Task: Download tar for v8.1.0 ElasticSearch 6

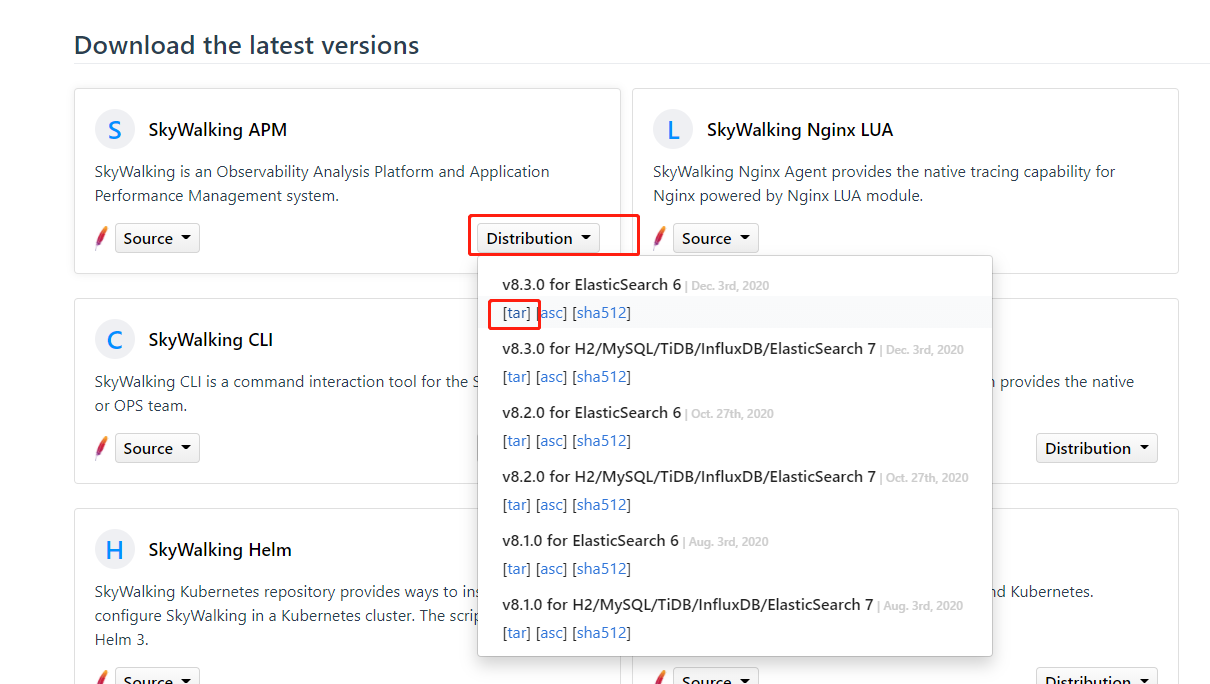Action: tap(516, 569)
